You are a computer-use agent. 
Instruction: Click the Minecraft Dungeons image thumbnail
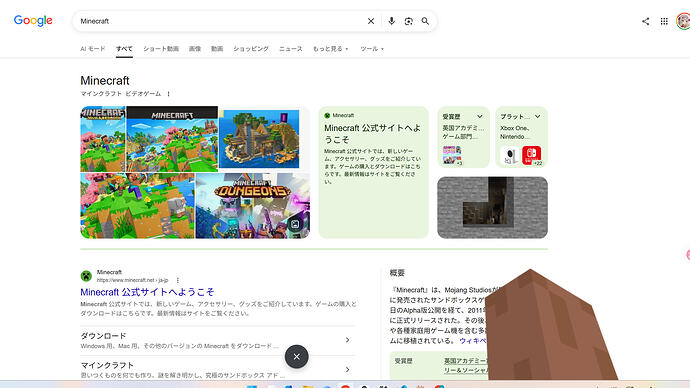click(x=253, y=206)
